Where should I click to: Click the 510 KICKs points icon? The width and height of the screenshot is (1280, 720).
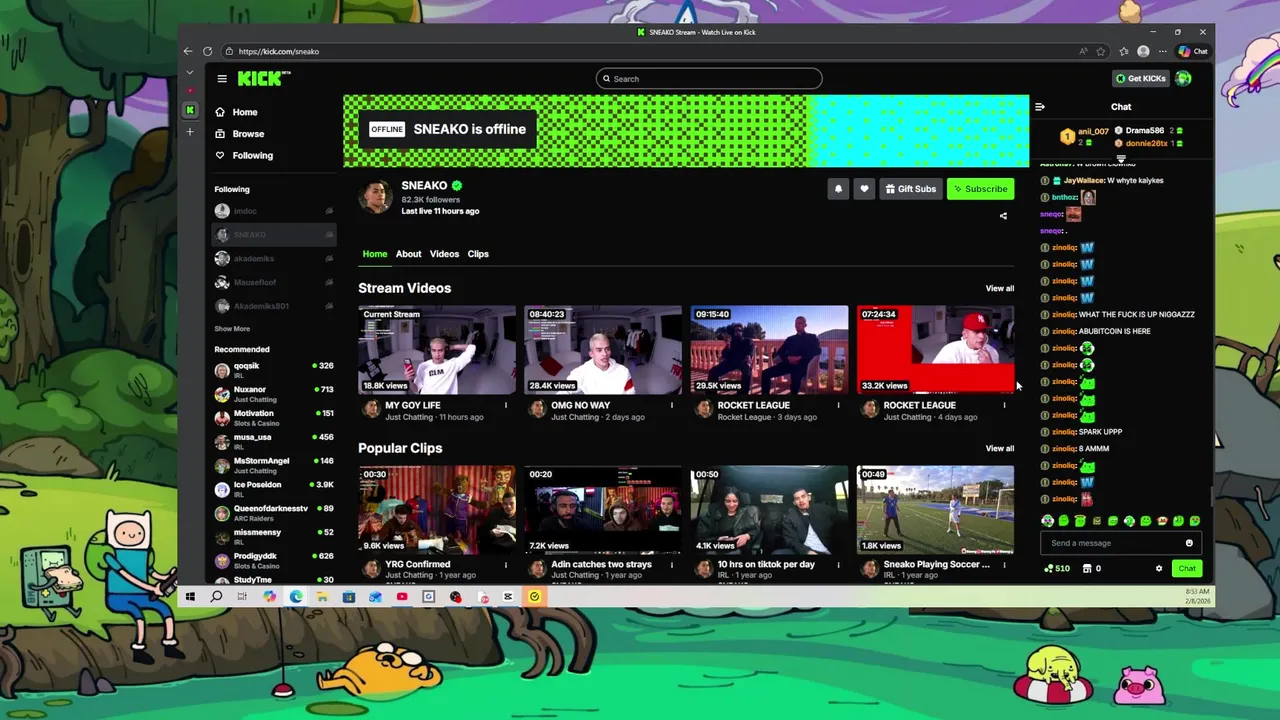click(1056, 568)
